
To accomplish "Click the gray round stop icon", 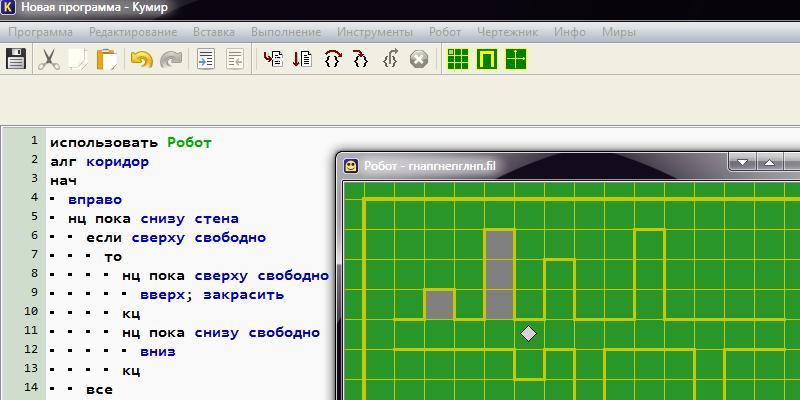I will click(x=419, y=59).
